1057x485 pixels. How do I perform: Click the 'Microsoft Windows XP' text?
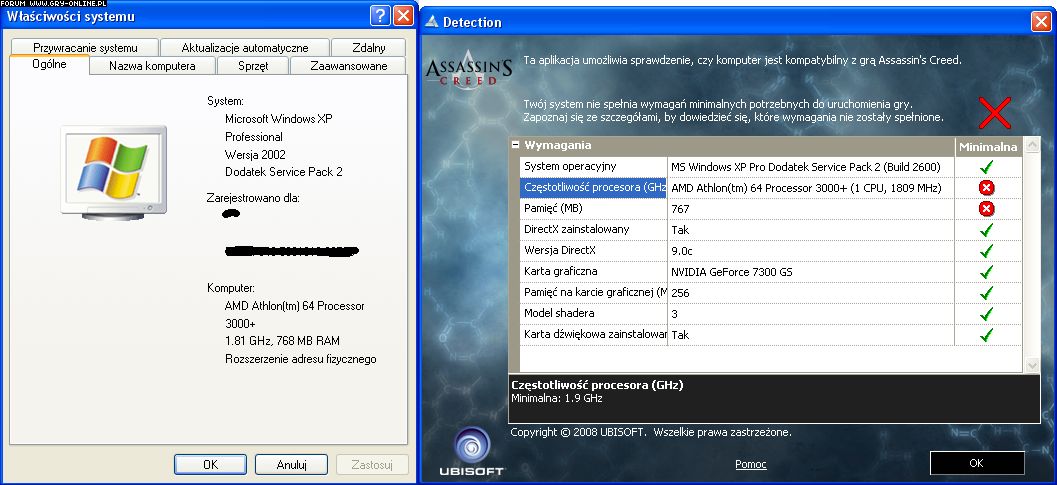tap(279, 119)
